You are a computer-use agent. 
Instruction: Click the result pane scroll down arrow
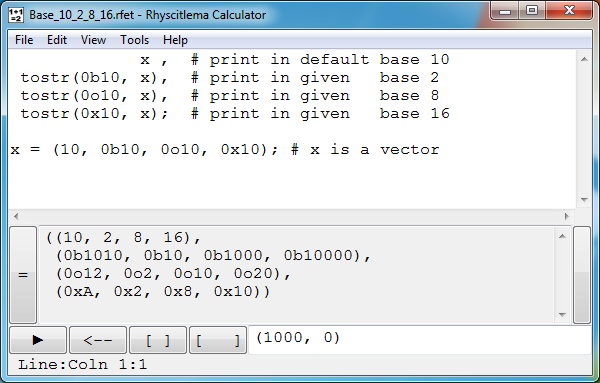click(x=562, y=315)
